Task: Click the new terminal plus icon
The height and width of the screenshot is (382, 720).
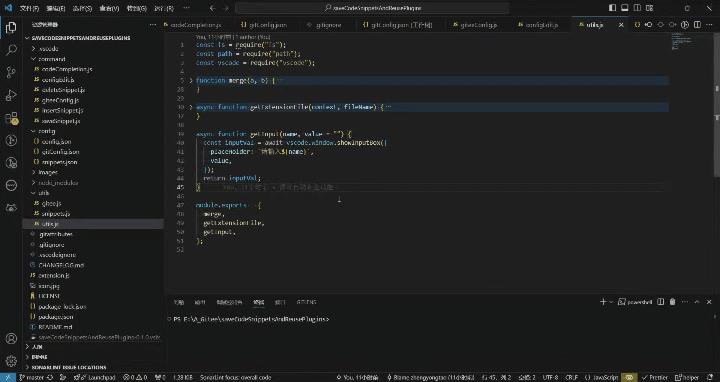Action: (x=603, y=302)
